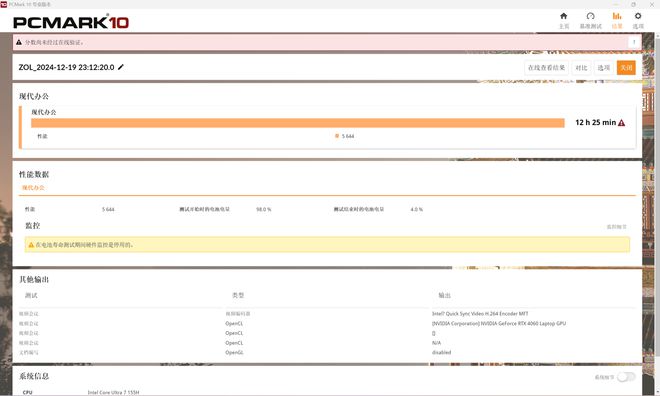Viewport: 660px width, 396px height.
Task: Click the orange 现代办公 battery life bar
Action: [298, 123]
